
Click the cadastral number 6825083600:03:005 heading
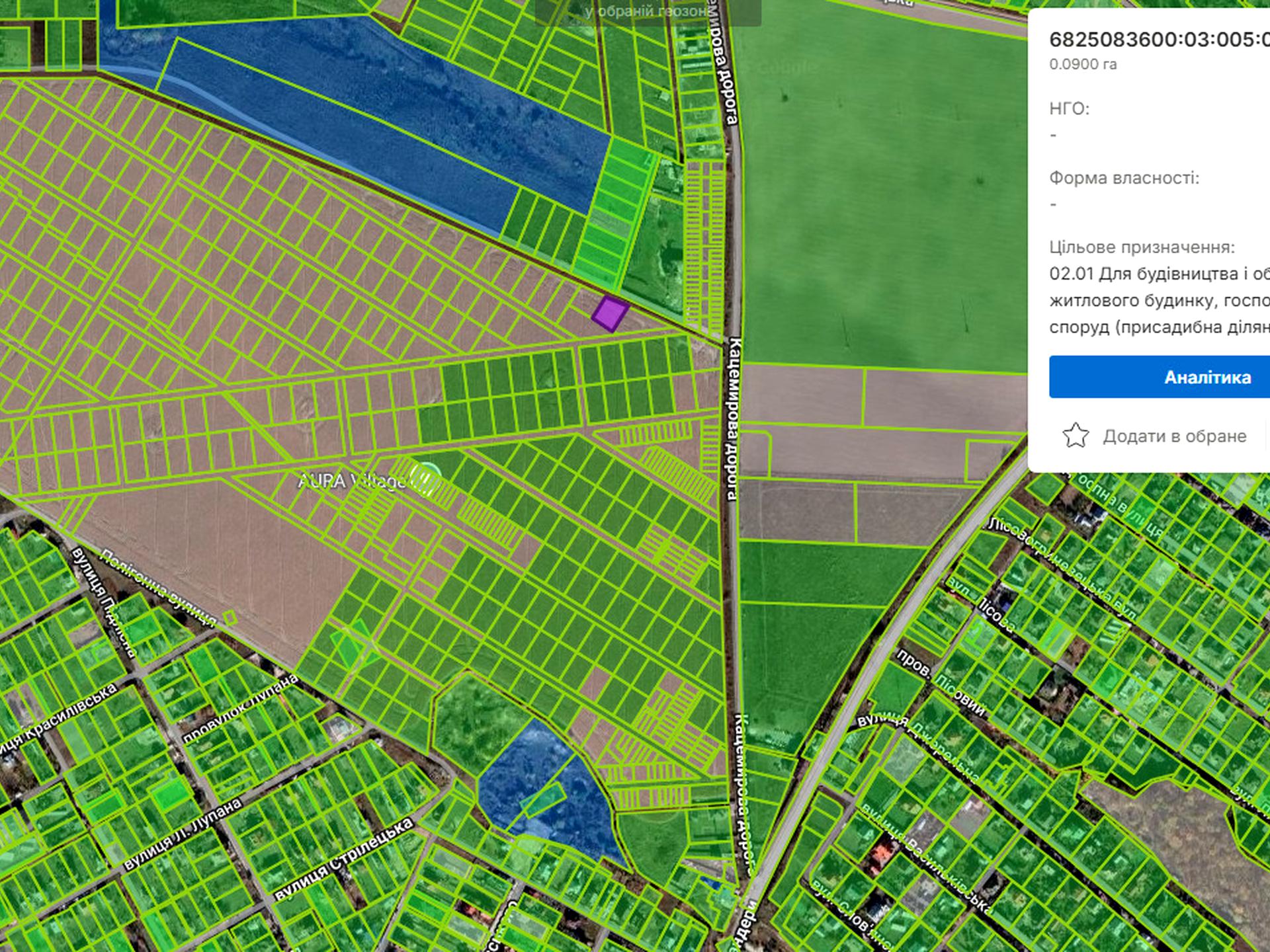1159,40
